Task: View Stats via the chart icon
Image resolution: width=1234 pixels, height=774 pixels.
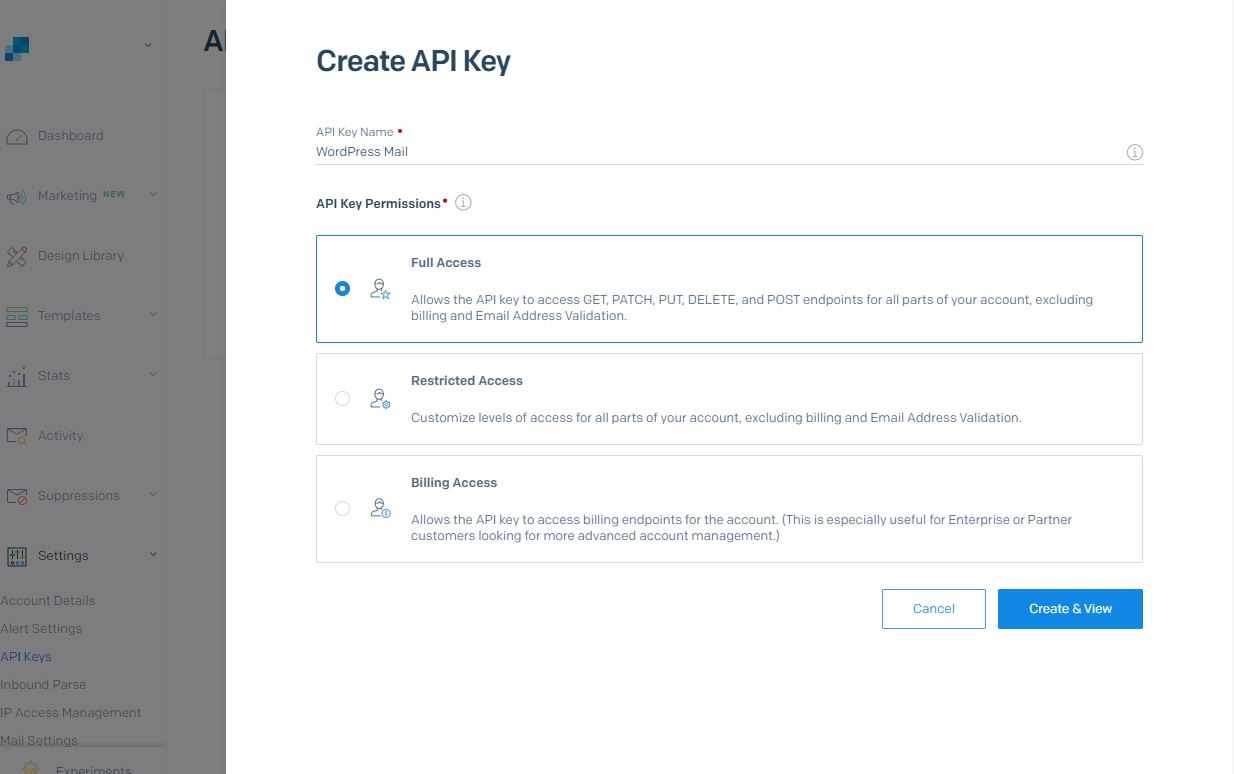Action: pyautogui.click(x=18, y=375)
